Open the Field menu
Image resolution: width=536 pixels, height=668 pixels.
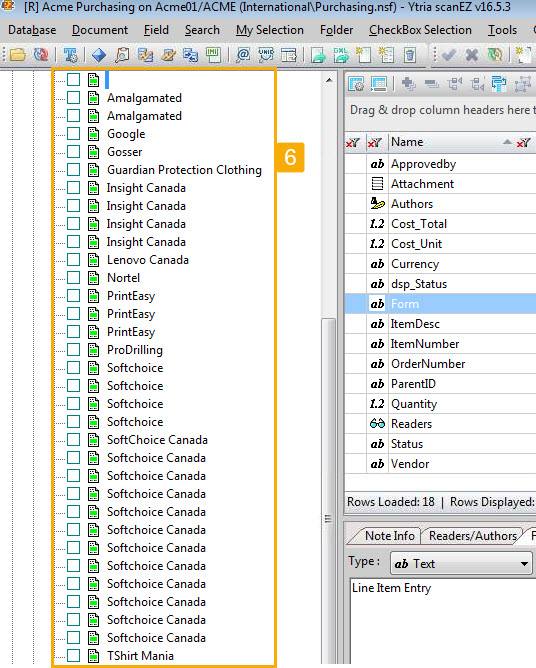[x=156, y=30]
